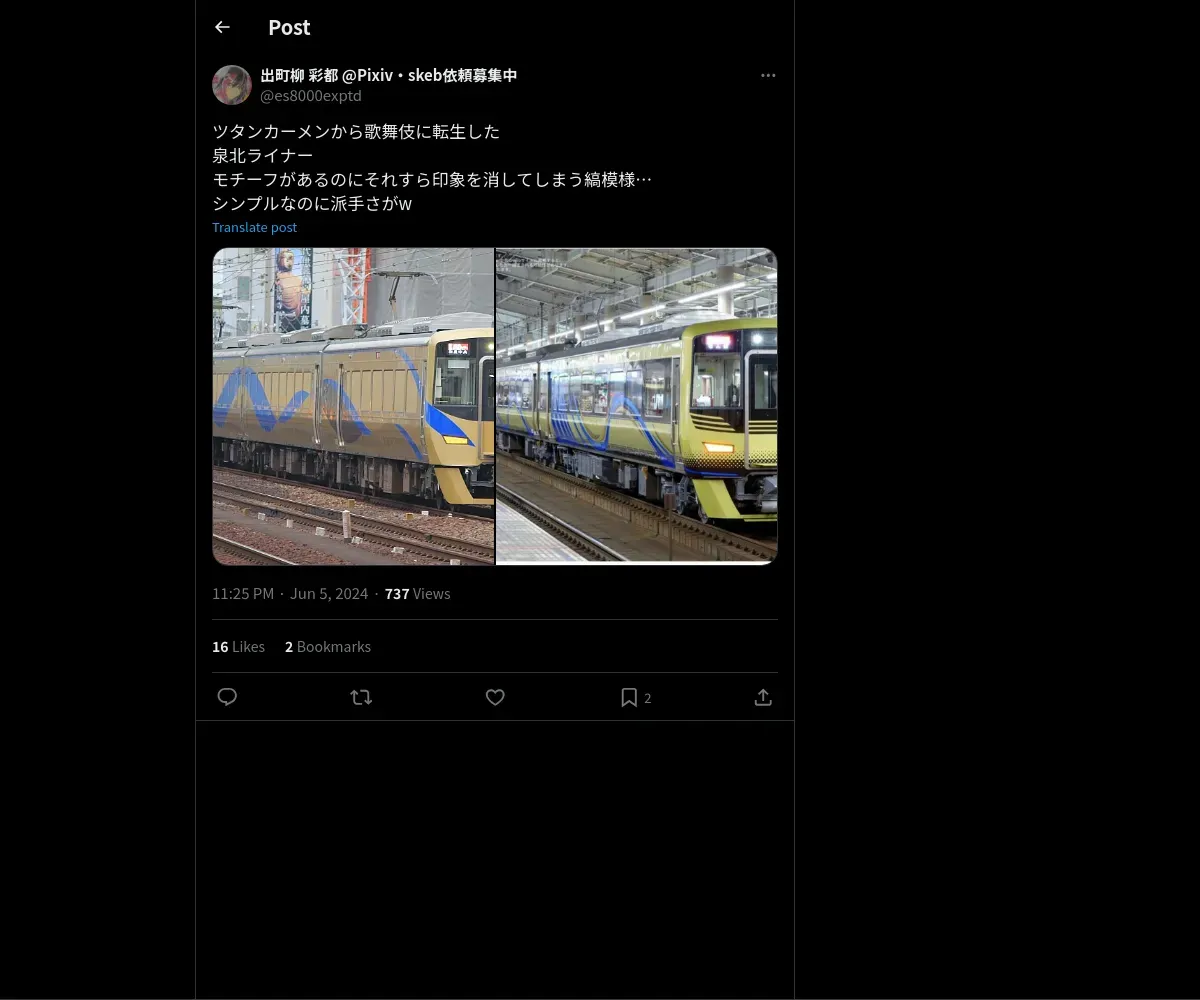Image resolution: width=1200 pixels, height=1000 pixels.
Task: Click the reply speech bubble icon
Action: 227,697
